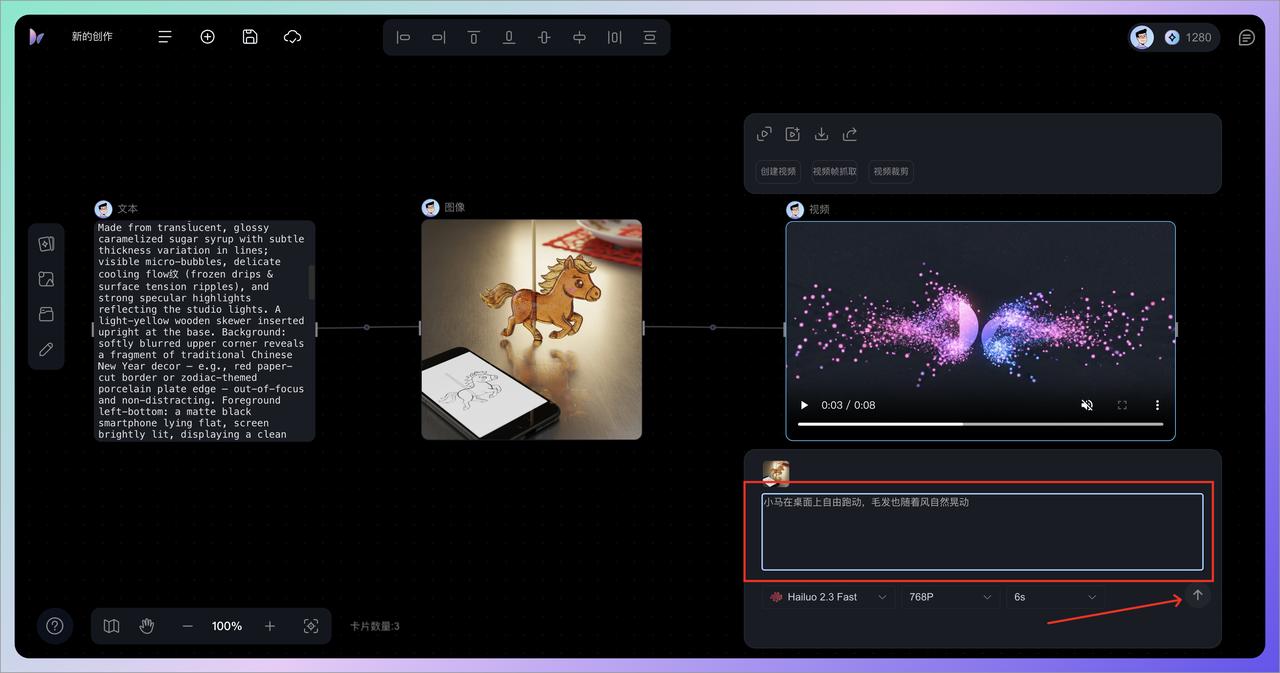This screenshot has width=1280, height=673.
Task: Align cards to vertical center
Action: 544,37
